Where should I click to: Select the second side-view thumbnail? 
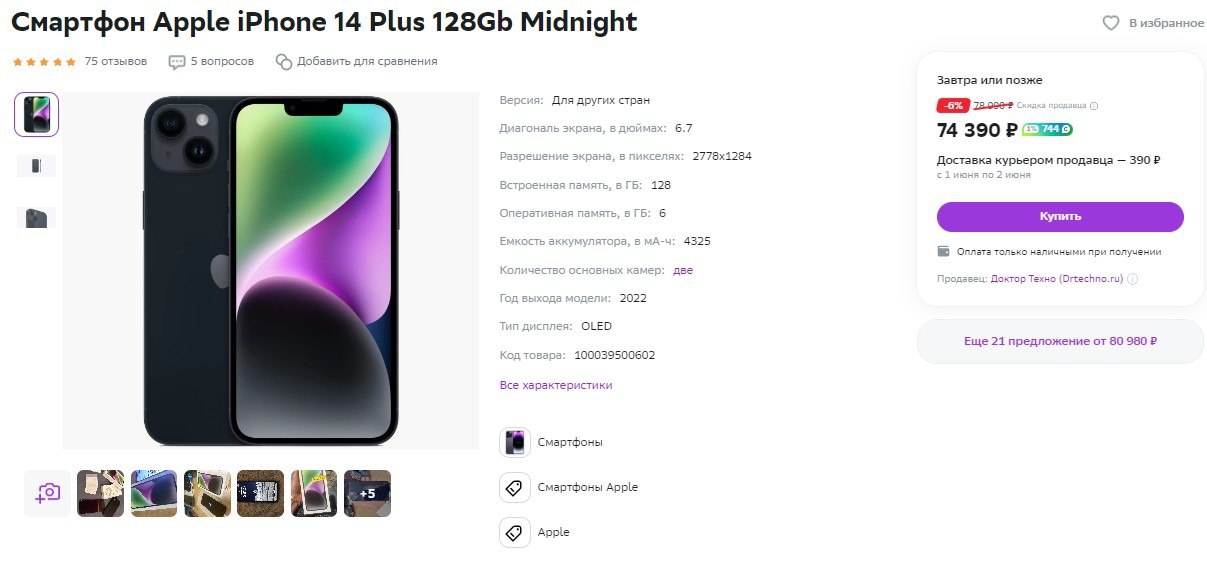tap(37, 166)
